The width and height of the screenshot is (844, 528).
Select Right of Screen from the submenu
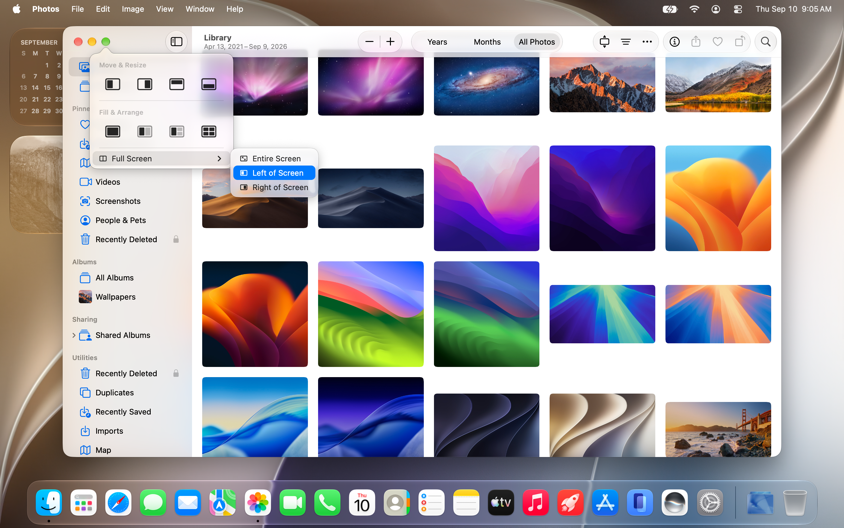click(x=274, y=187)
